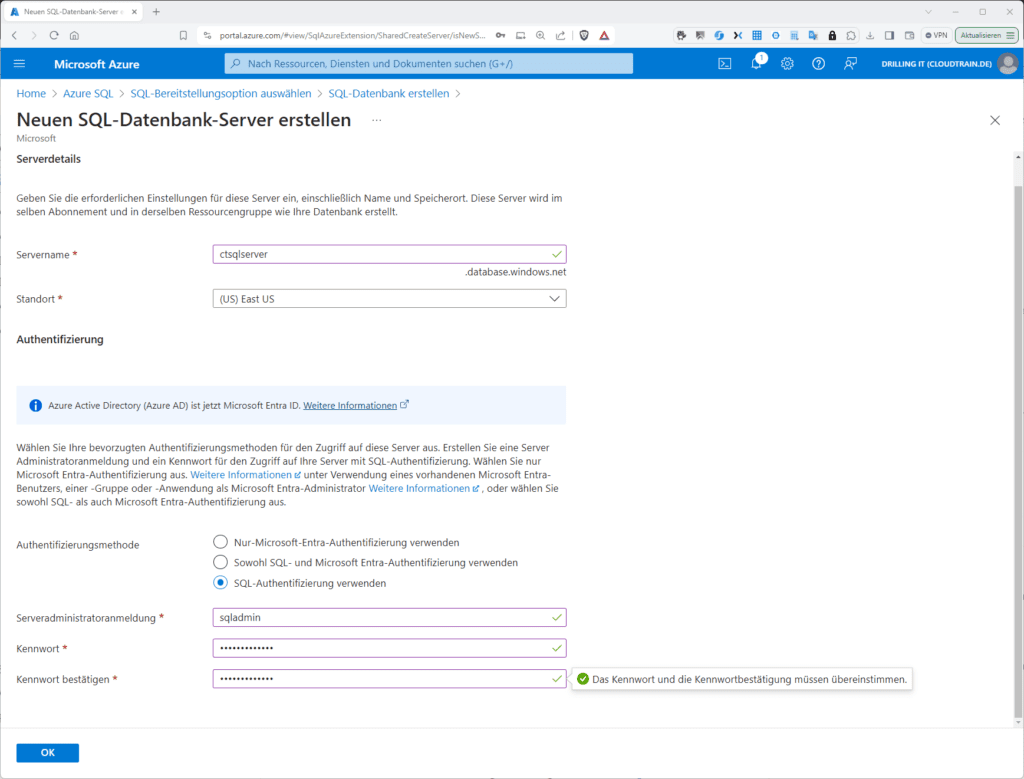Reload the browser page

coord(54,35)
